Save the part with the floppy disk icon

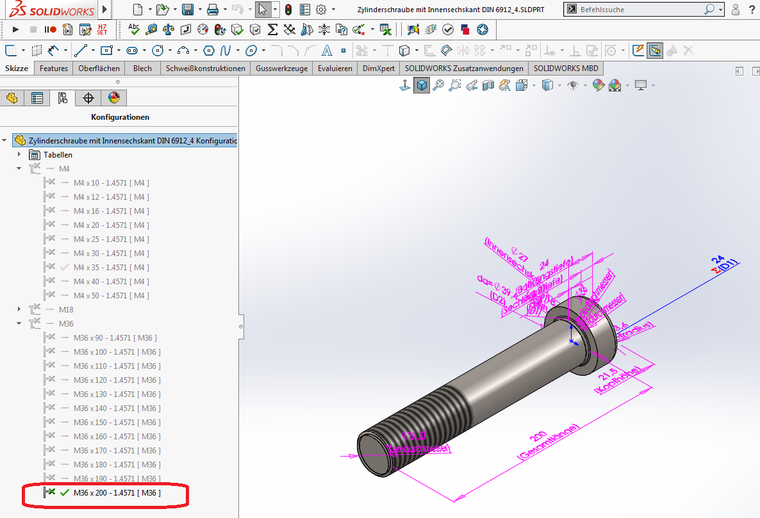(x=188, y=9)
